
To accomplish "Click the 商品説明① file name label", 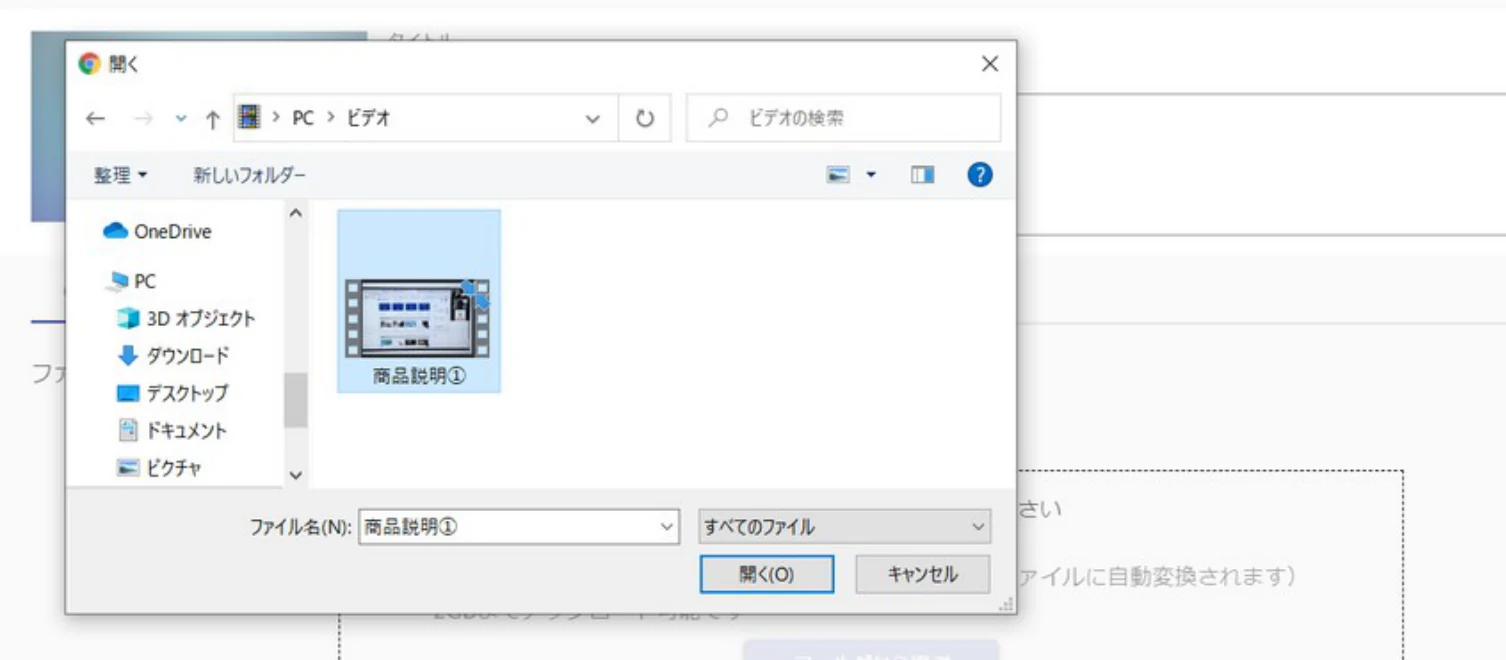I will tap(419, 377).
